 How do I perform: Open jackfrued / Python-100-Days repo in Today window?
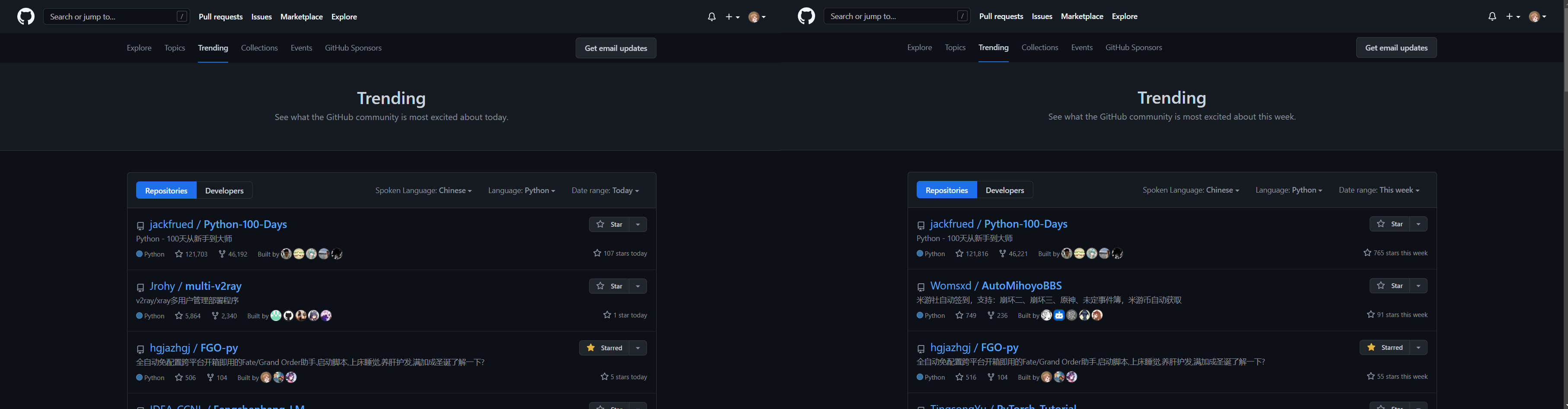[218, 225]
